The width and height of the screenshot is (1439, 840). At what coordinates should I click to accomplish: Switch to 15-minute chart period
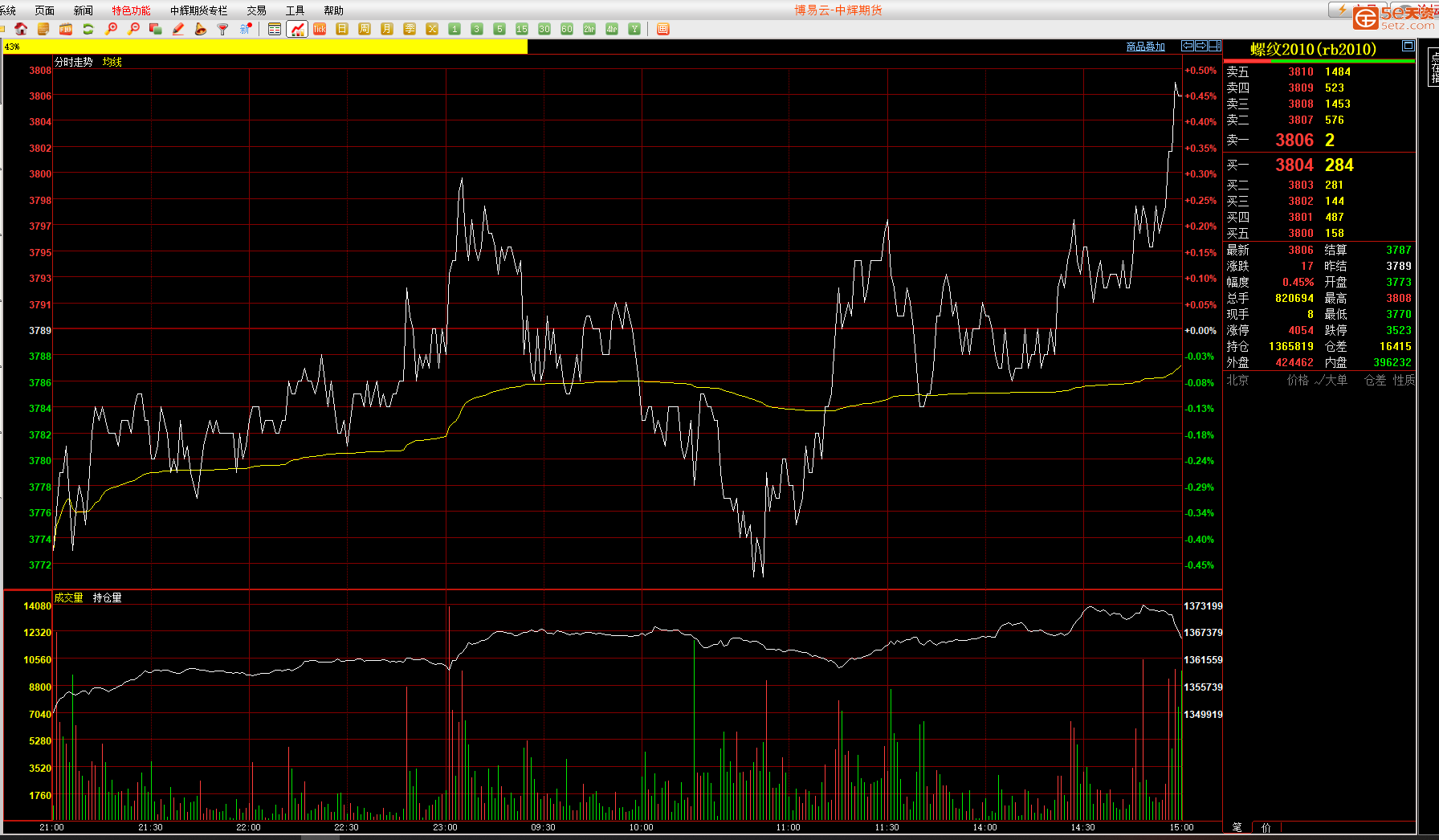(522, 29)
